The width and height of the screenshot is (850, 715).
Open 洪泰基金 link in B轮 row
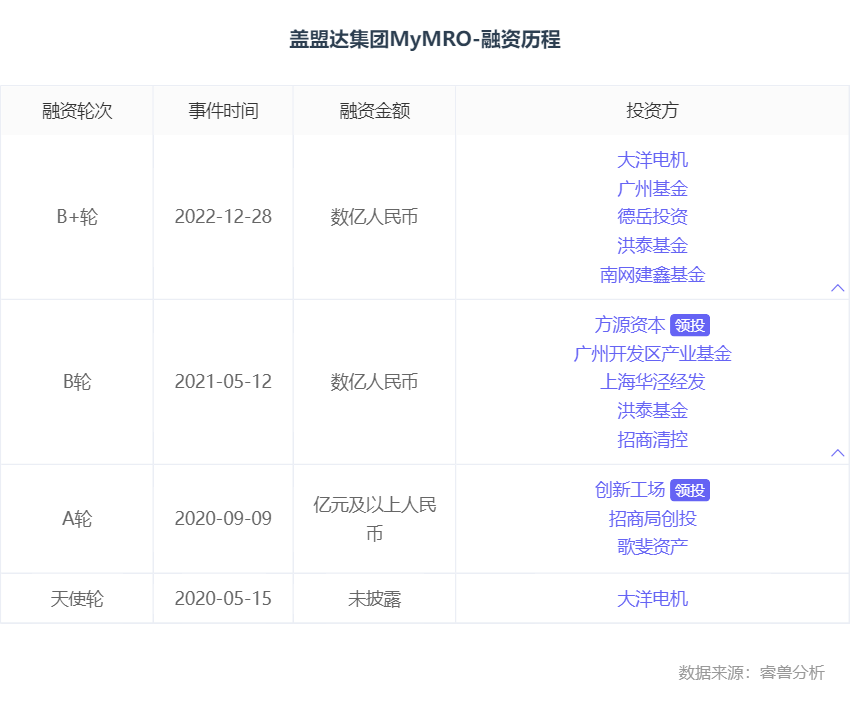652,410
